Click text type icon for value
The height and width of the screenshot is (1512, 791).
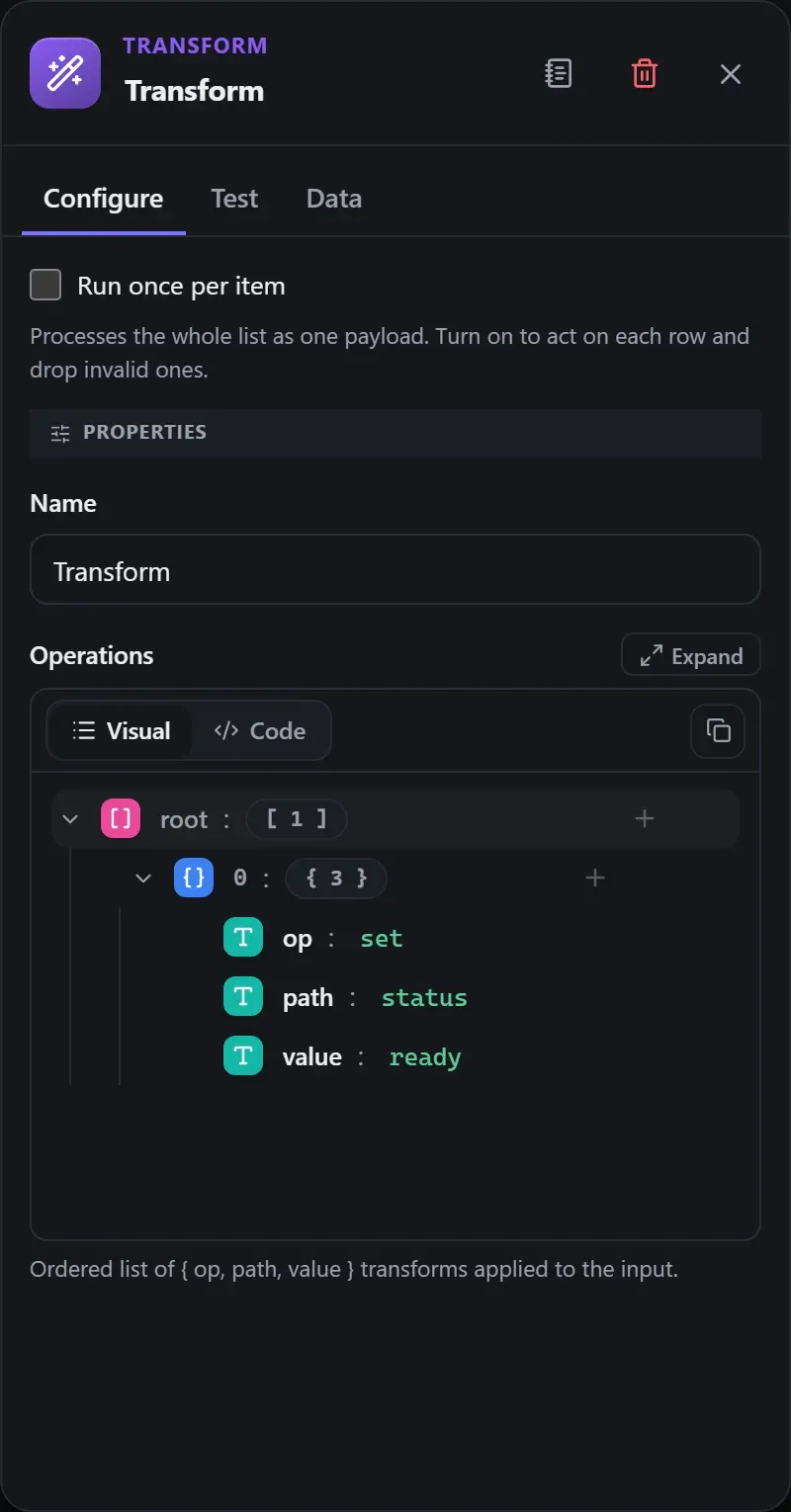pyautogui.click(x=243, y=1056)
